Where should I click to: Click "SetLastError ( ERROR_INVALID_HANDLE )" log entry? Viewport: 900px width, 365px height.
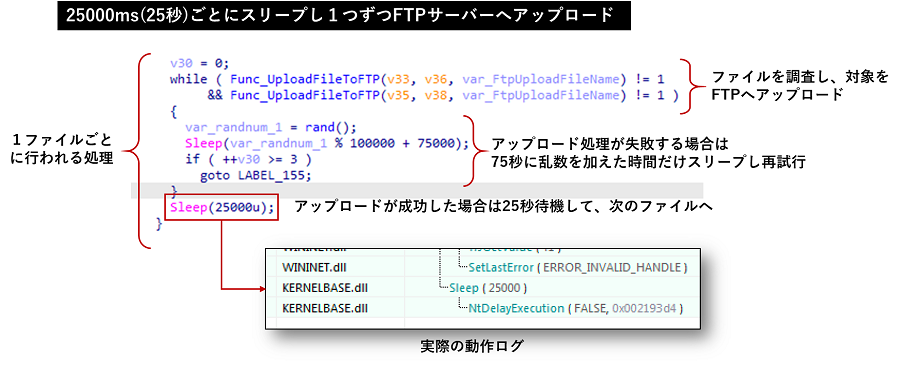tap(577, 267)
